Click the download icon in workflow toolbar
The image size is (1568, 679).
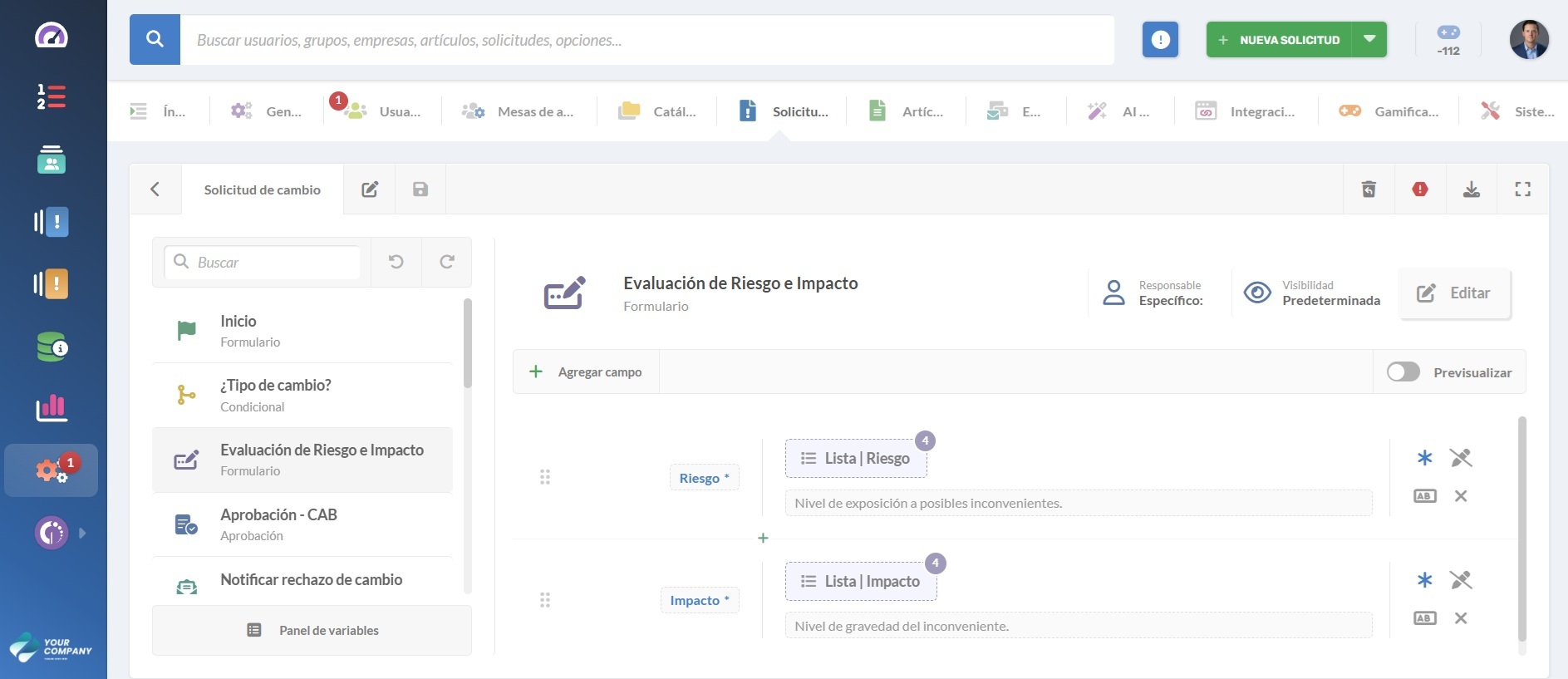pos(1471,189)
